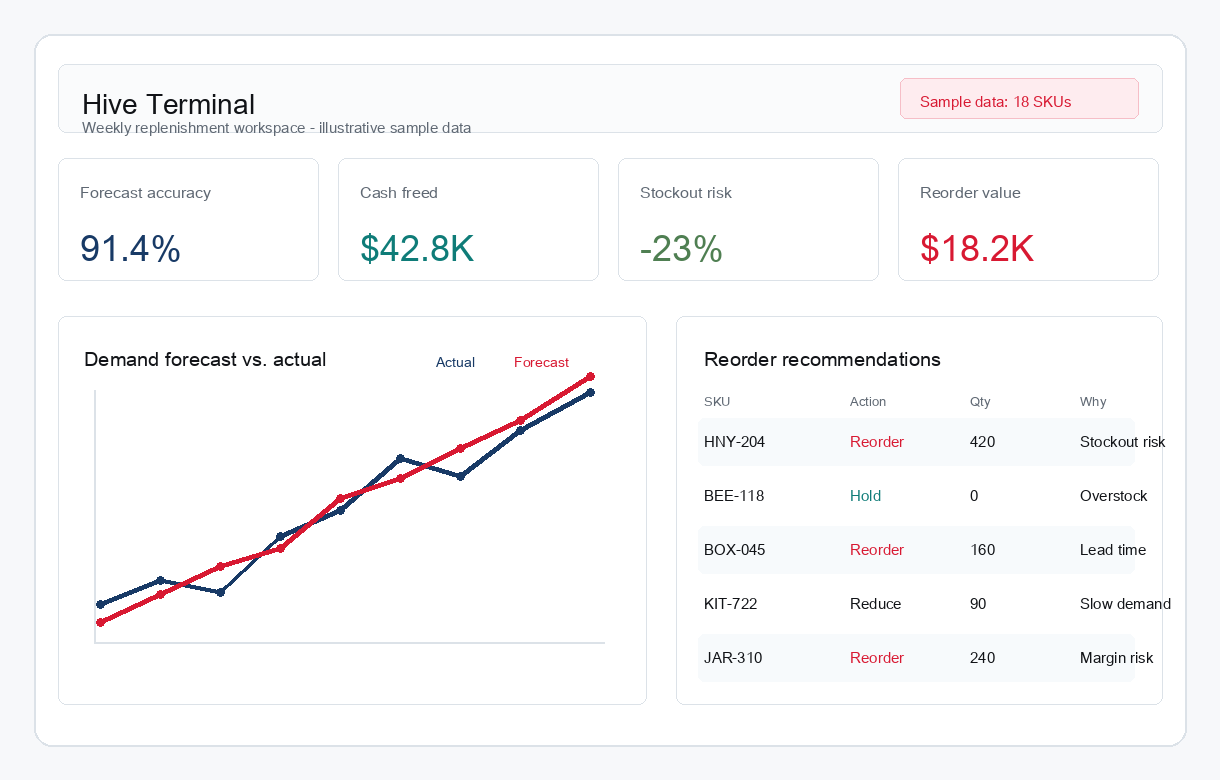Click quantity 420 in the HNY-204 row
The width and height of the screenshot is (1220, 780).
982,442
